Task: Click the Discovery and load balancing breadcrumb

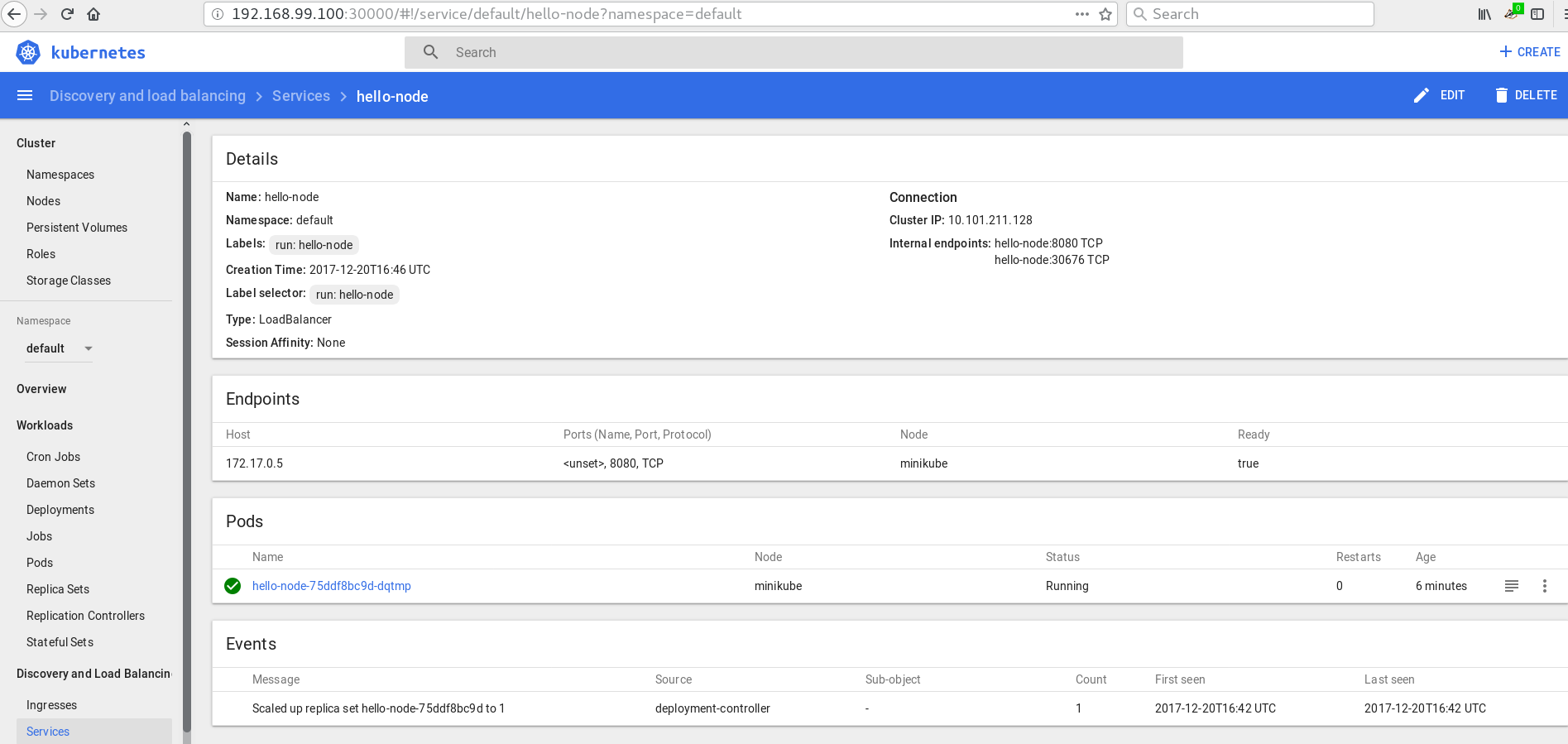Action: point(147,96)
